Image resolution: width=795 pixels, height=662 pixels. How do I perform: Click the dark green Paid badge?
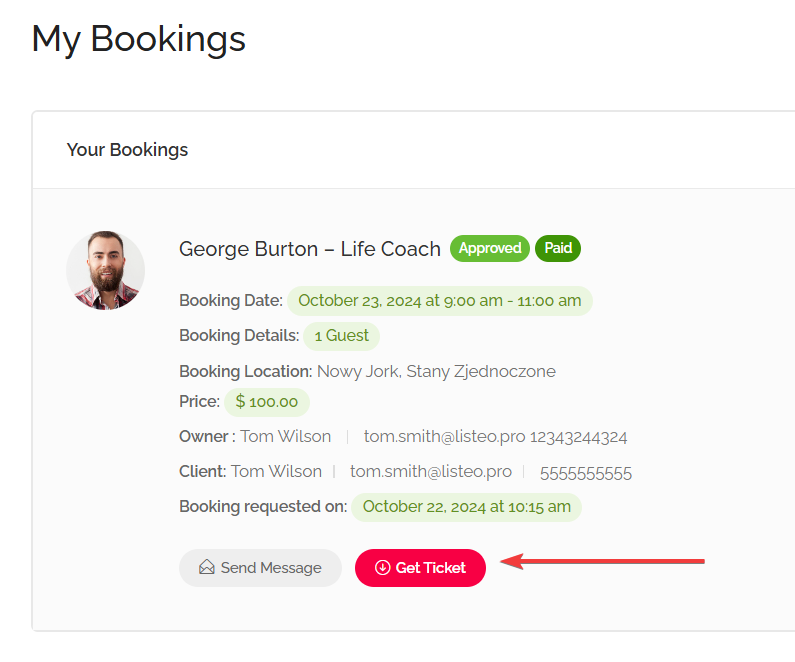point(558,248)
